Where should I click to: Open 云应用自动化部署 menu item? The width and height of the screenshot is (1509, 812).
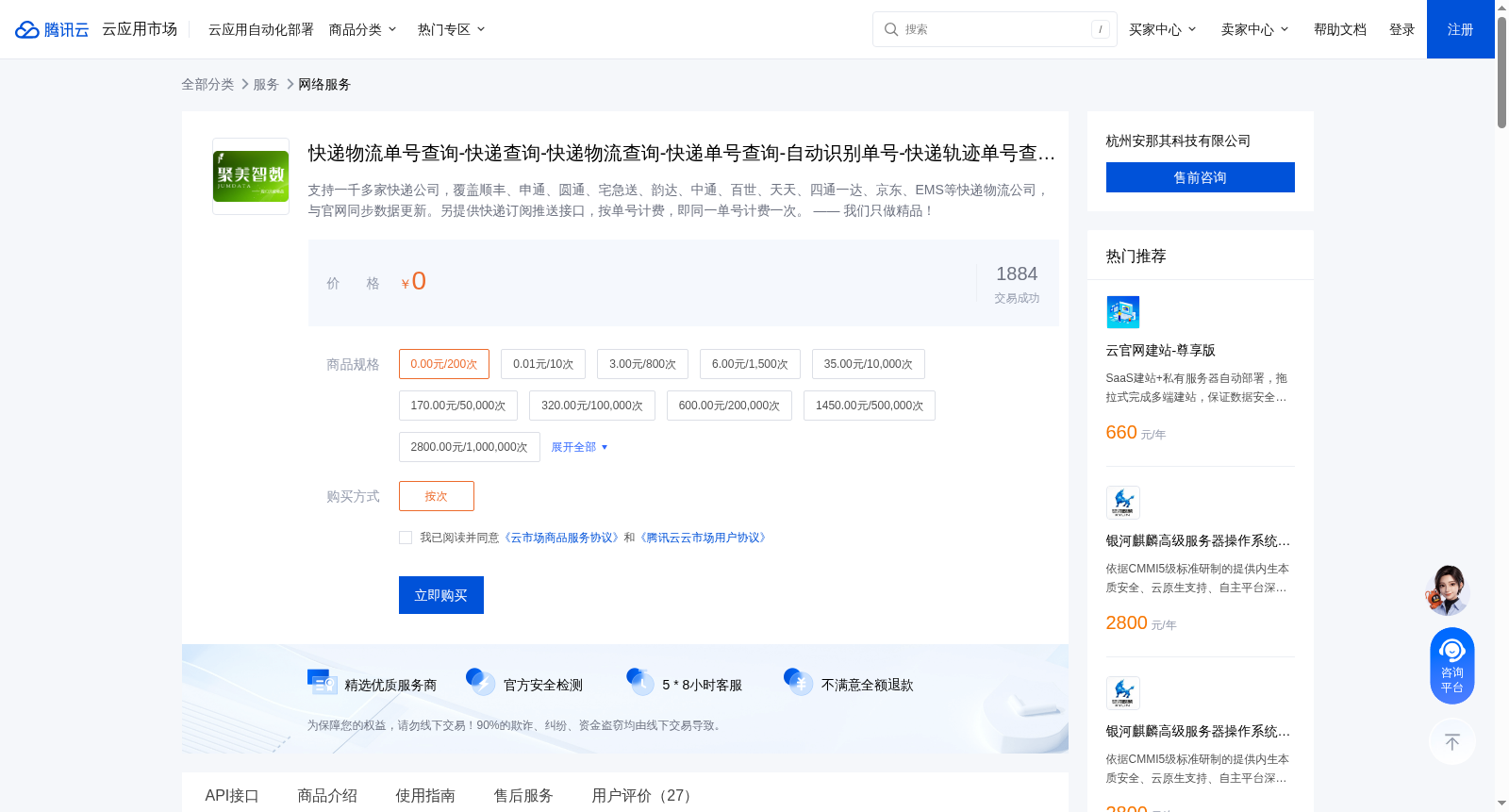pyautogui.click(x=261, y=29)
